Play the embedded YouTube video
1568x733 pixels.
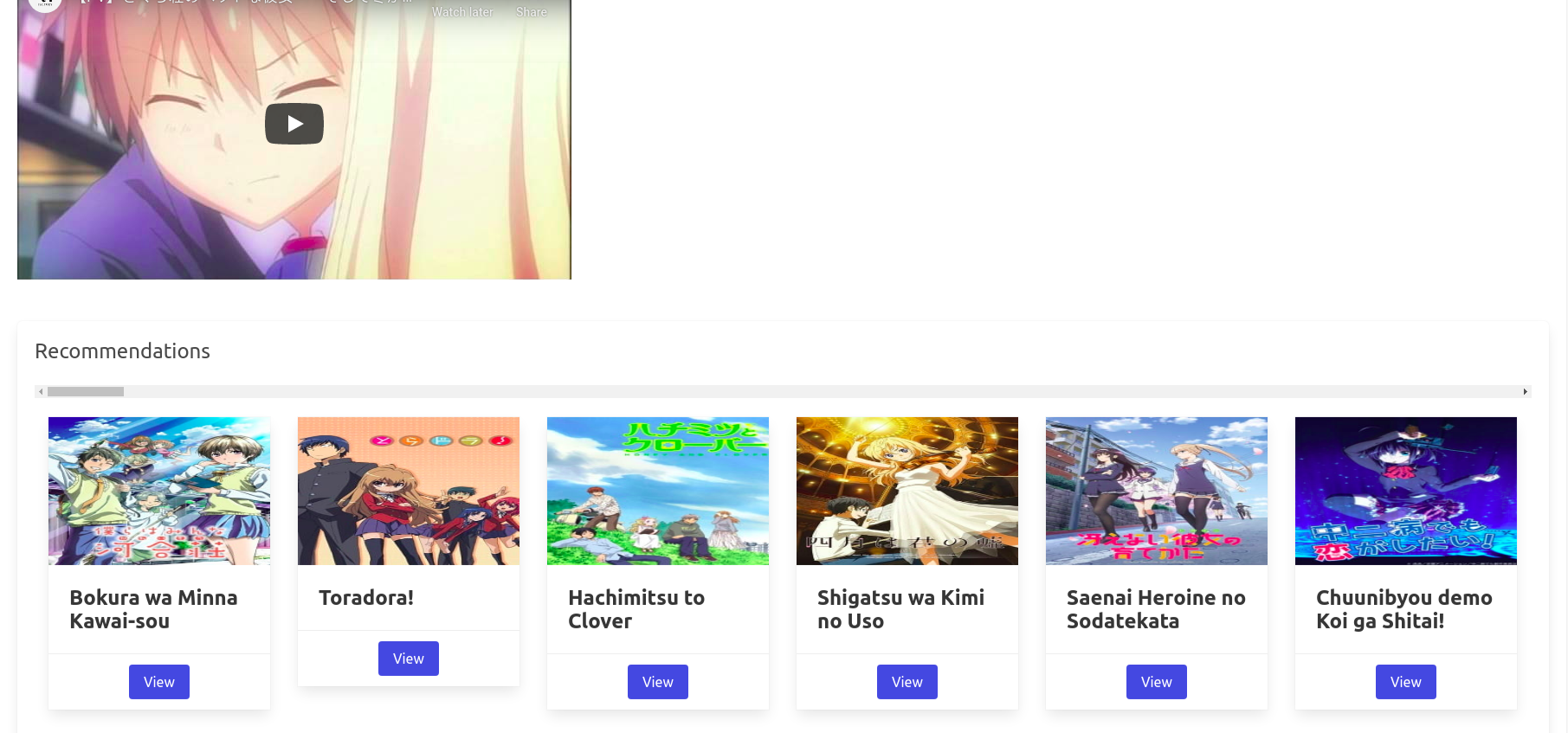tap(294, 124)
